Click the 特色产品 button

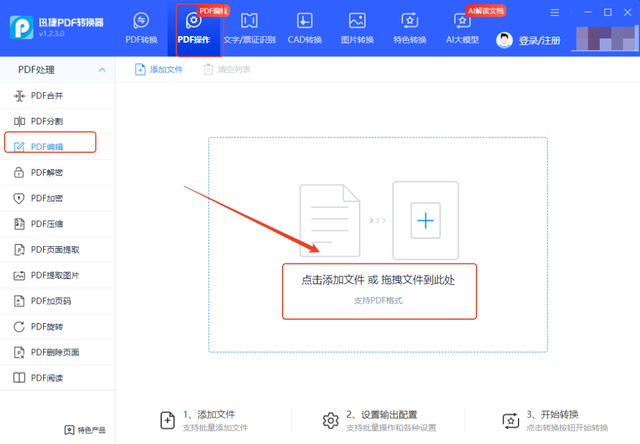click(x=85, y=430)
